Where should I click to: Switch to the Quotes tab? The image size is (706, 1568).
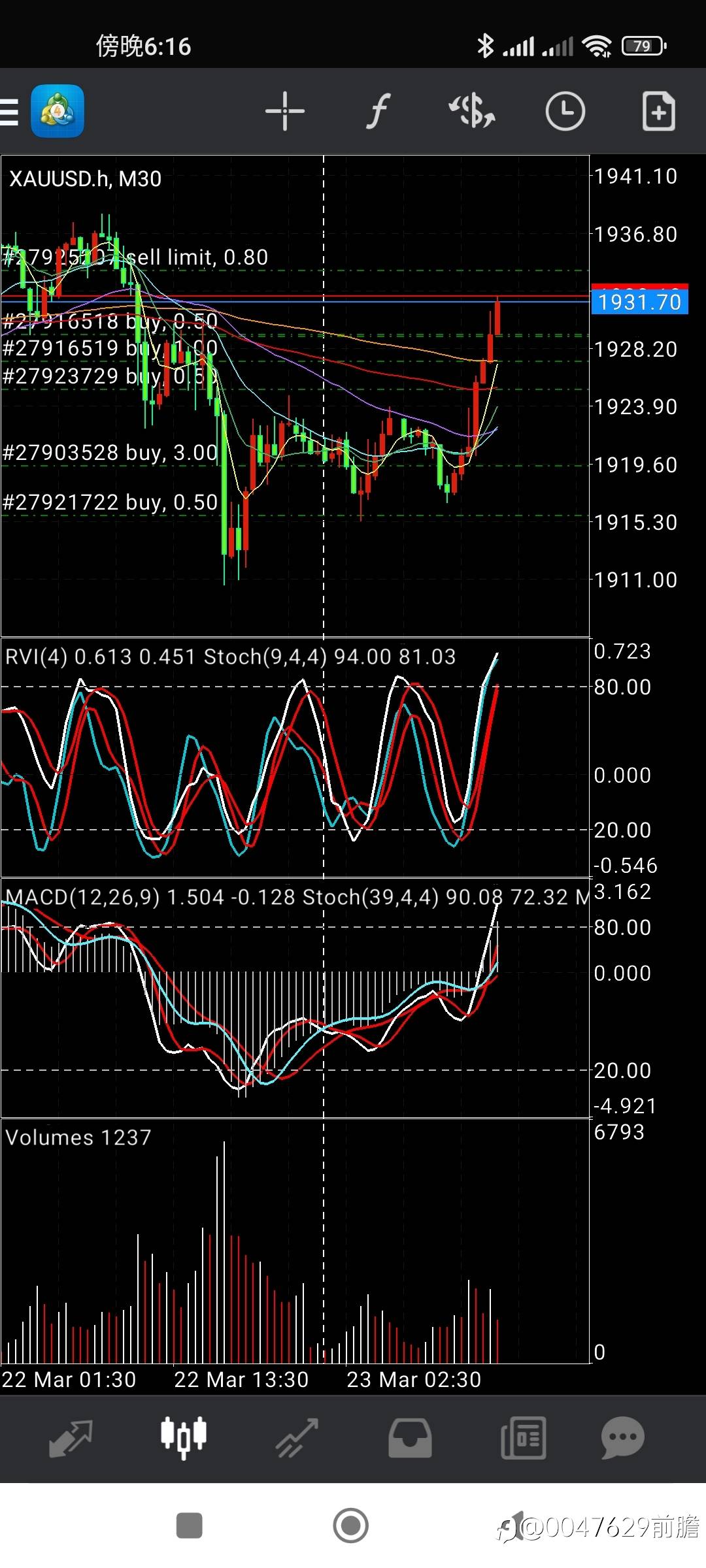click(71, 1438)
